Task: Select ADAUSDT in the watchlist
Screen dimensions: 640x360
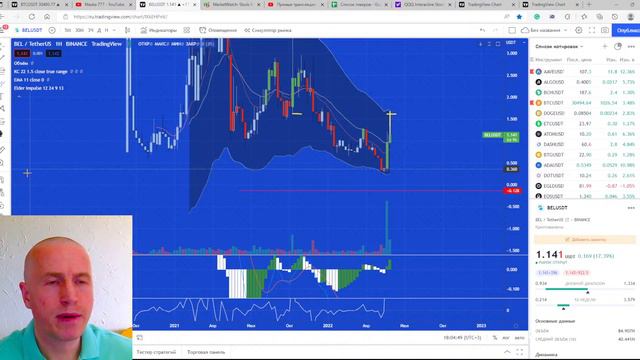Action: coord(584,165)
